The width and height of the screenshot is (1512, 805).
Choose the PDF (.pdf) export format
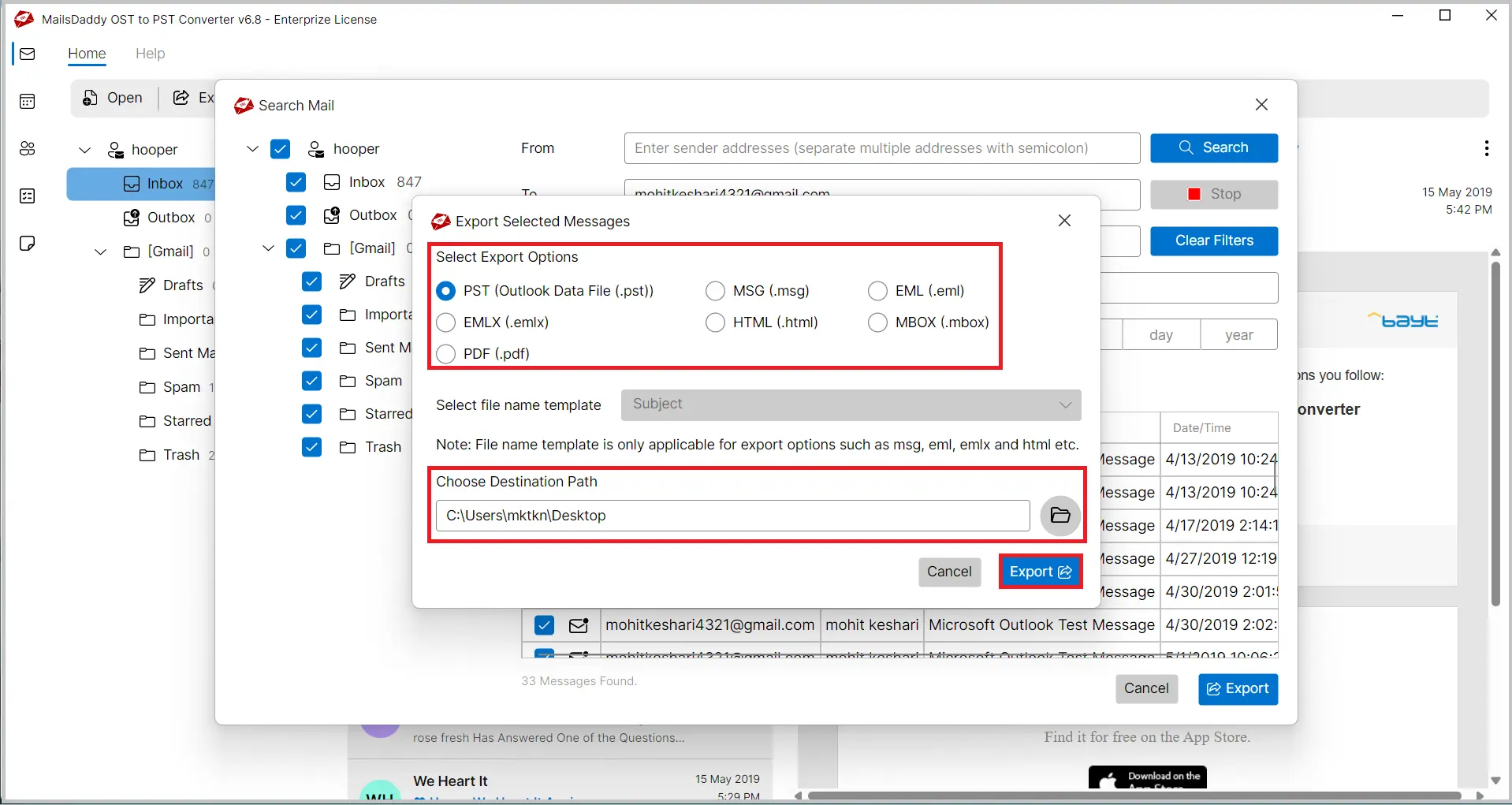coord(446,354)
